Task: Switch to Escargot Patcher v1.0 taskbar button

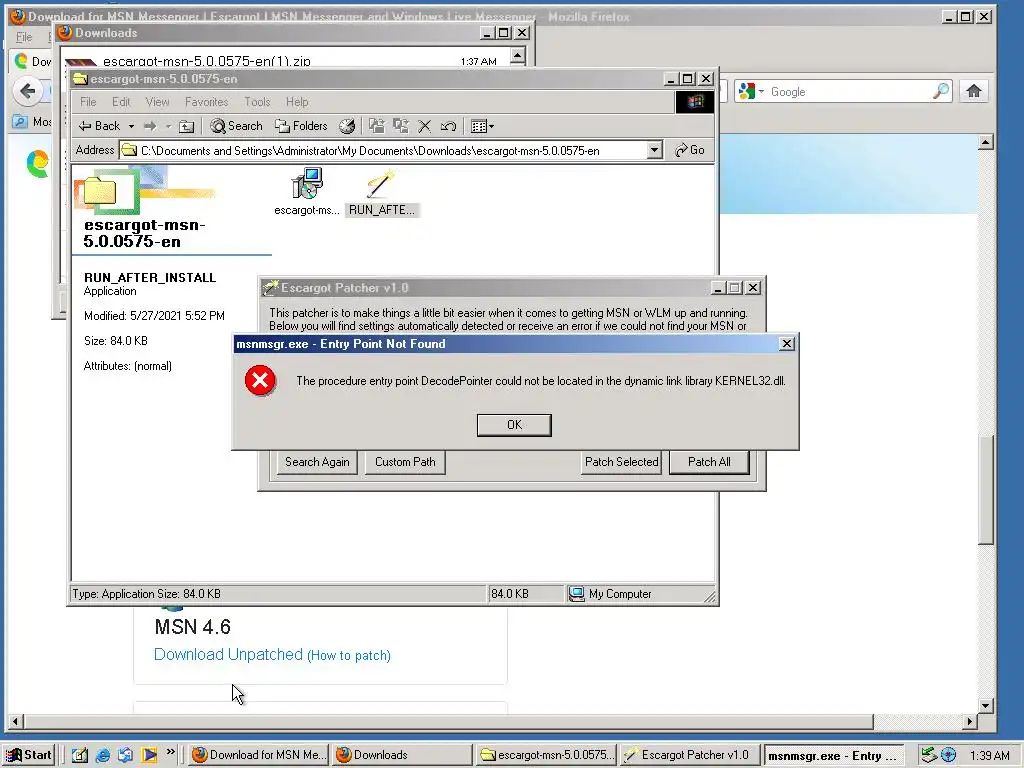Action: point(690,755)
